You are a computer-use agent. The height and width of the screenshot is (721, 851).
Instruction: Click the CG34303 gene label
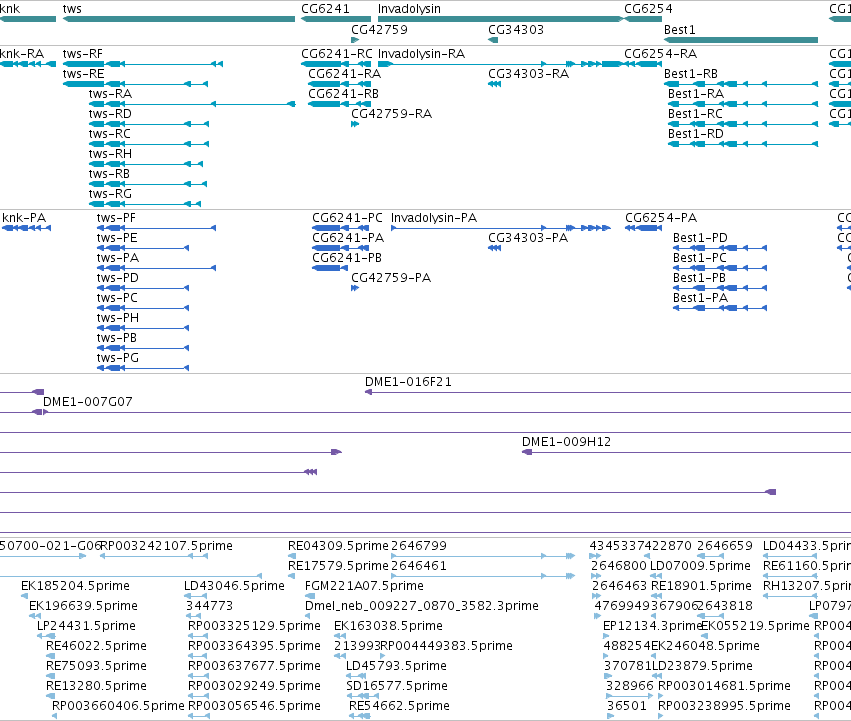click(516, 29)
